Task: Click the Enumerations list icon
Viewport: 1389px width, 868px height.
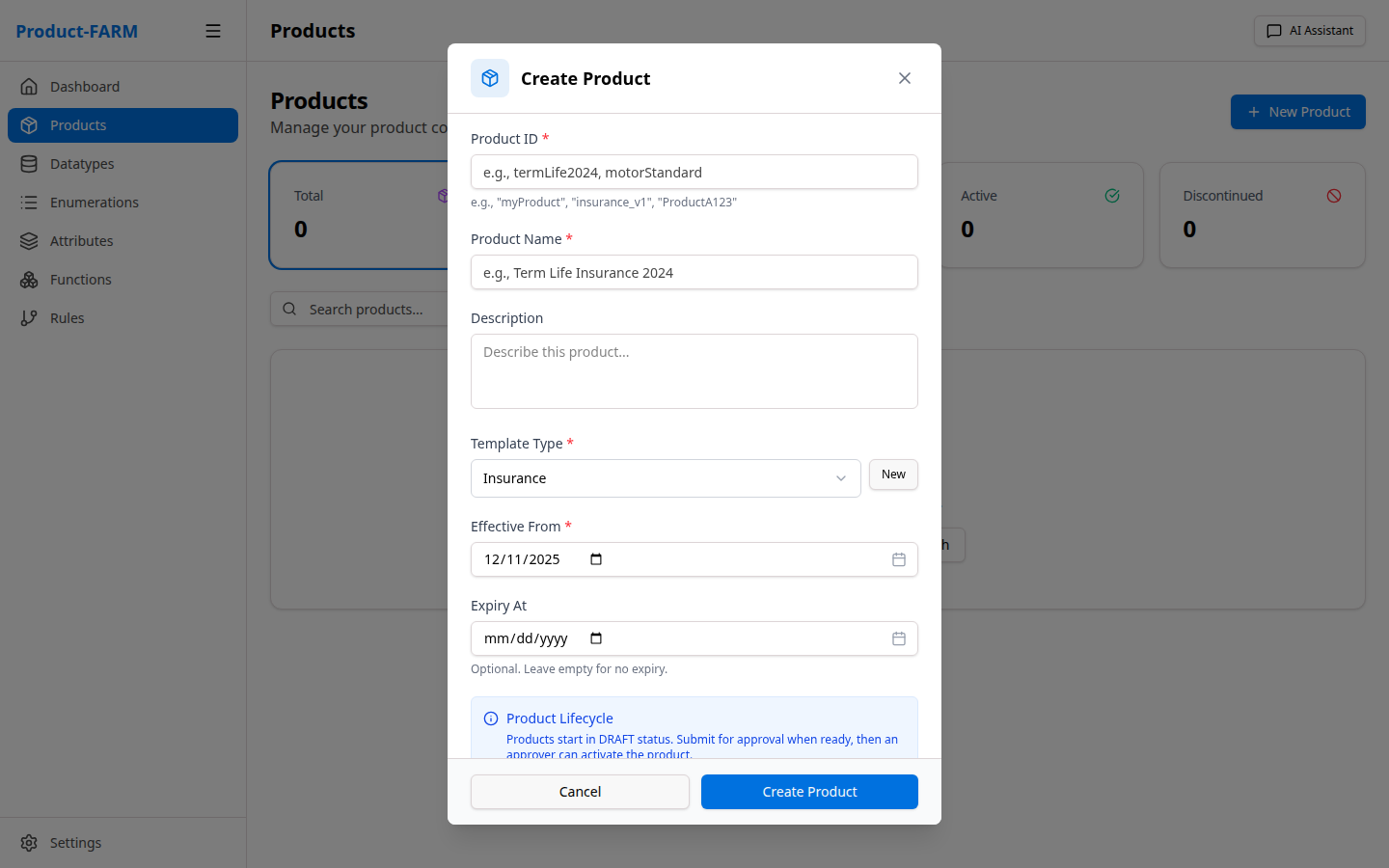Action: pyautogui.click(x=30, y=202)
